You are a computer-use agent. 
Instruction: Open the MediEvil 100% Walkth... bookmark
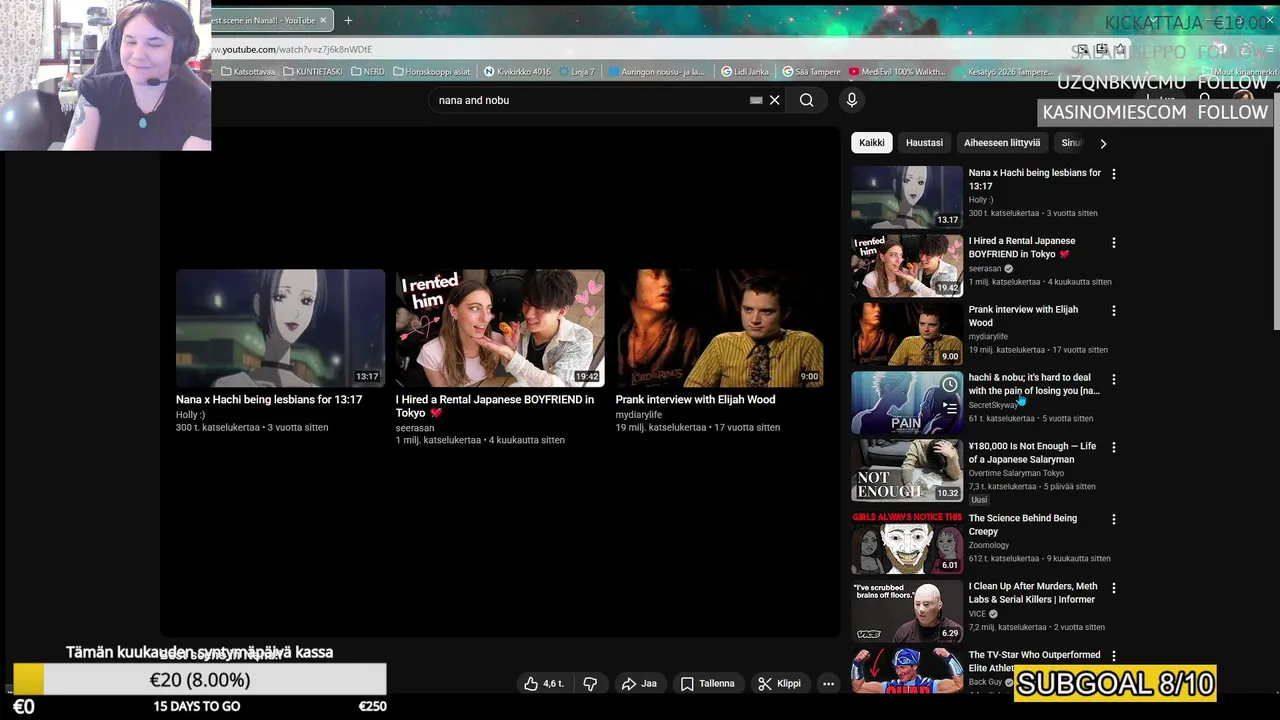(x=897, y=72)
